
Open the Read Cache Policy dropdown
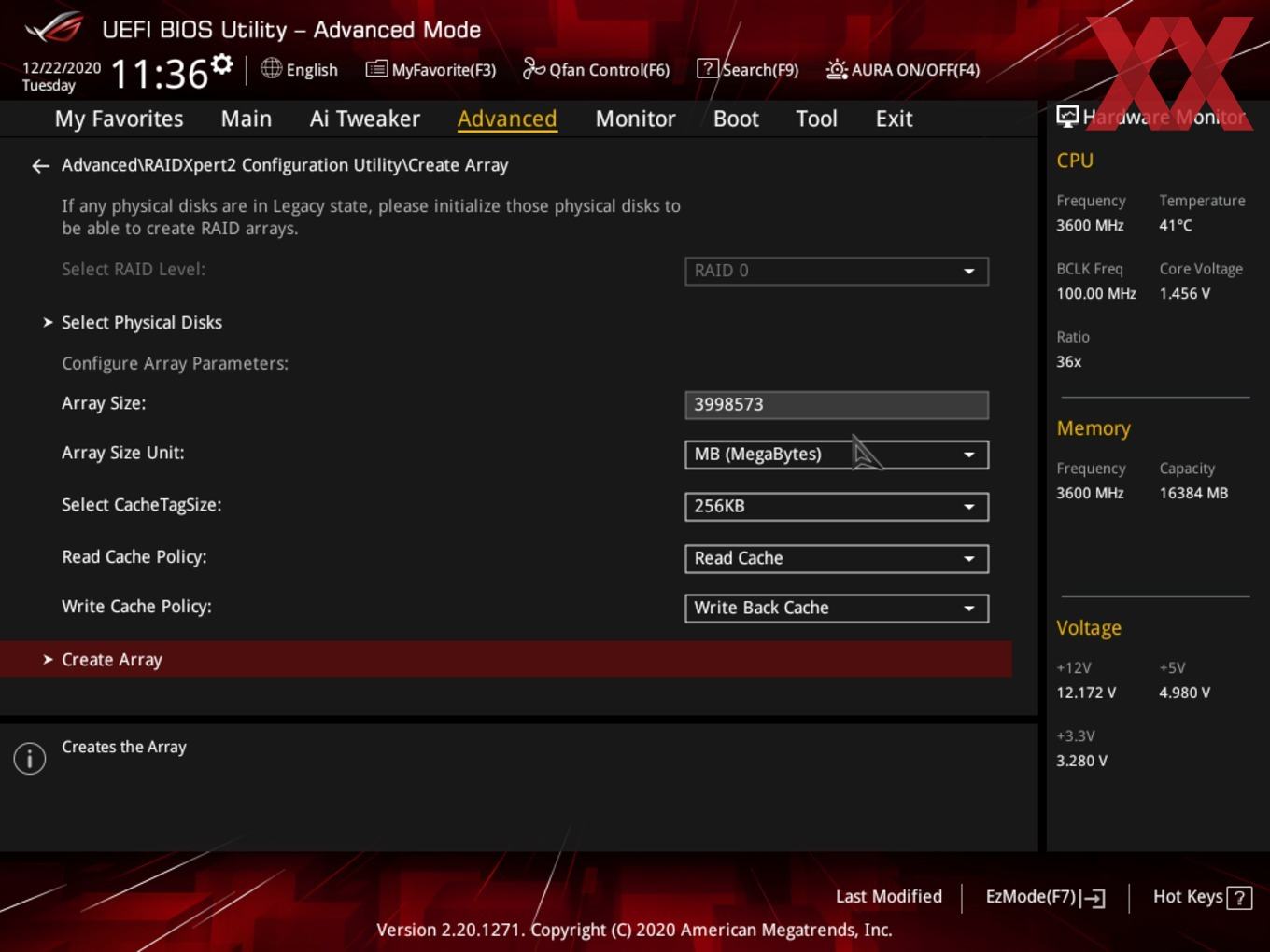point(837,559)
